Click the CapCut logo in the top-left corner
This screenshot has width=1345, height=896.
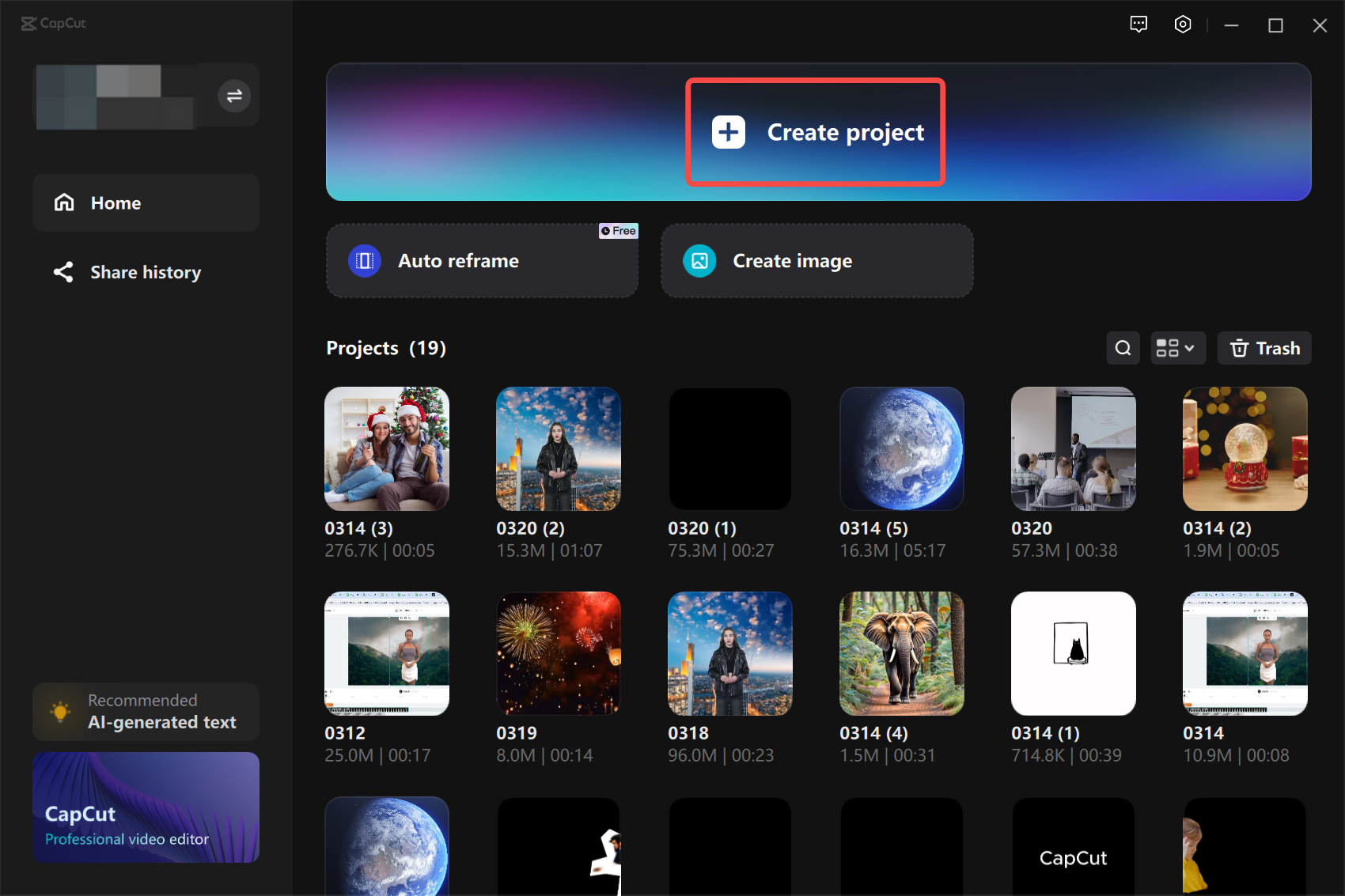pos(53,24)
